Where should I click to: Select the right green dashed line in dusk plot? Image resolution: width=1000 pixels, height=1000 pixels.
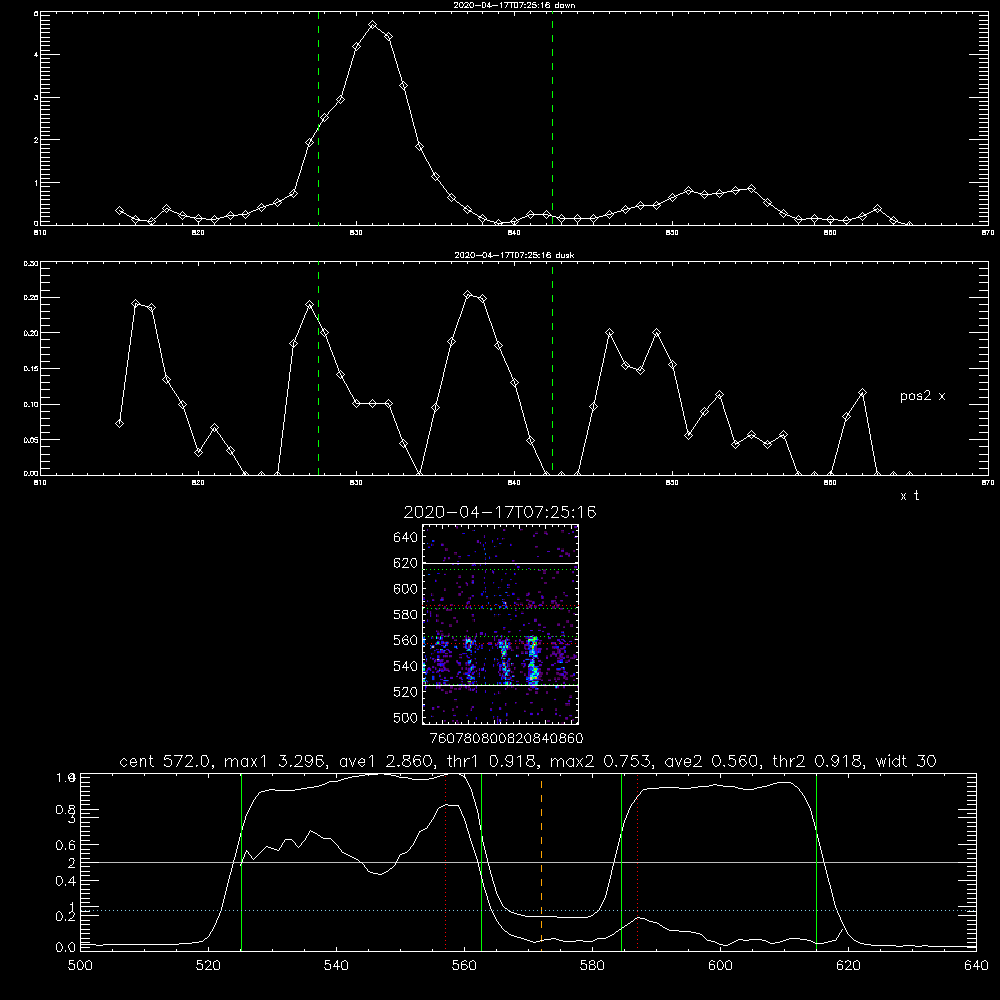point(552,369)
